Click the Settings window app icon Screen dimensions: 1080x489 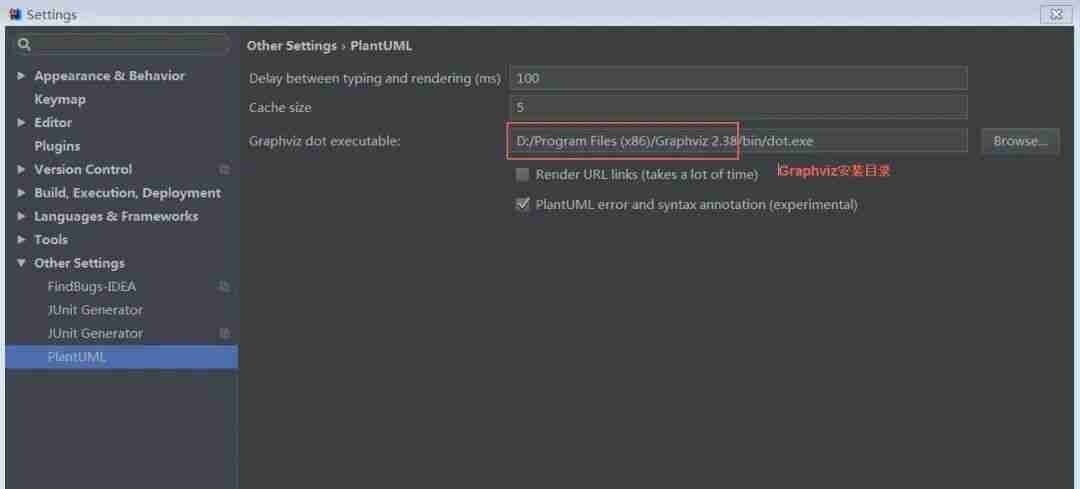[15, 14]
